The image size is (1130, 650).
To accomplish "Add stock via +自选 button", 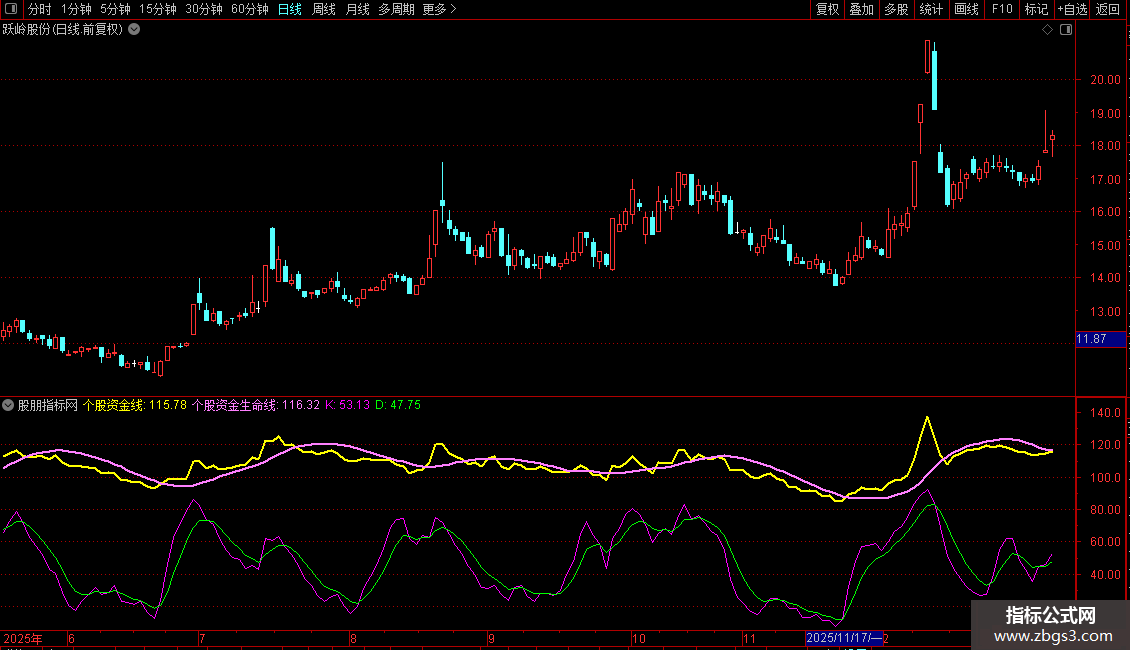I will pos(1072,9).
